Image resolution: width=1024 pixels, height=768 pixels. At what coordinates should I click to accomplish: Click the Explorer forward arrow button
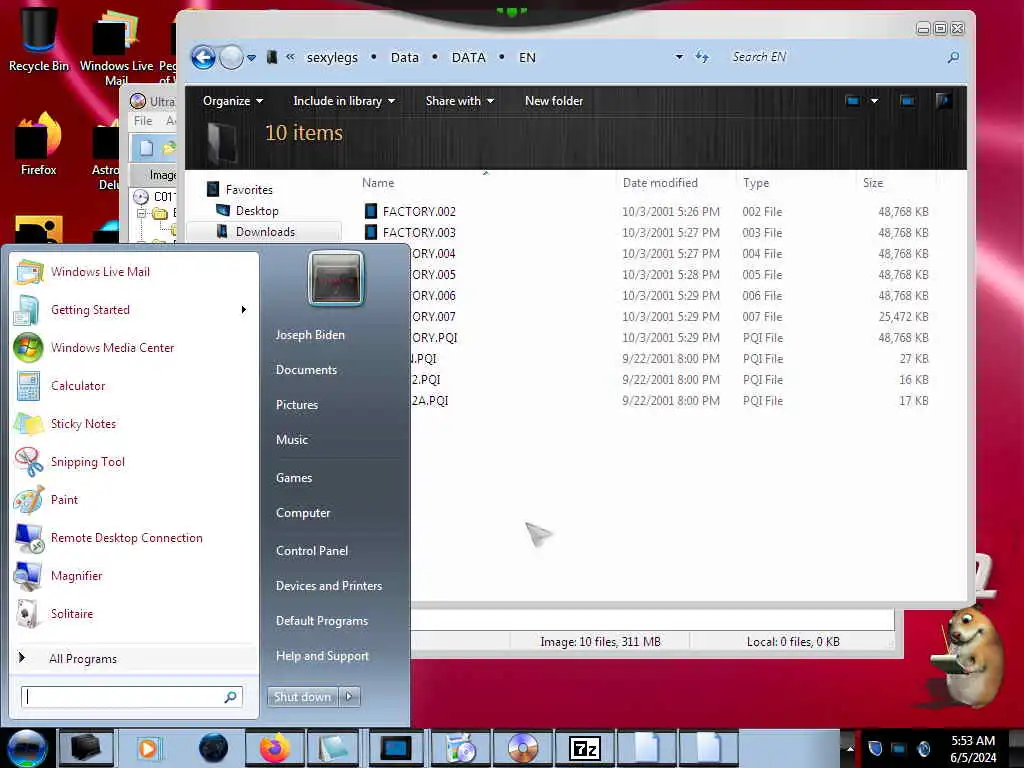pyautogui.click(x=231, y=57)
